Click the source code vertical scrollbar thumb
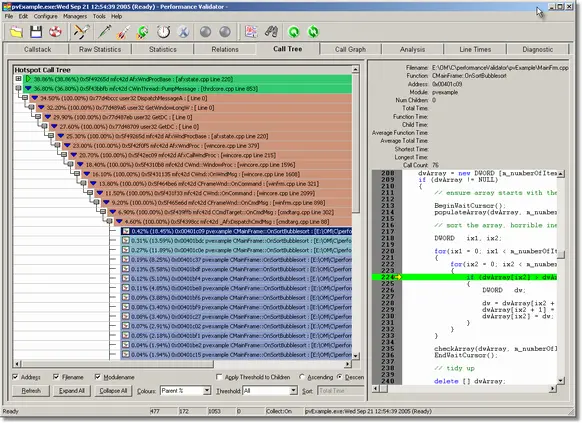Viewport: 582px width, 423px height. [561, 255]
